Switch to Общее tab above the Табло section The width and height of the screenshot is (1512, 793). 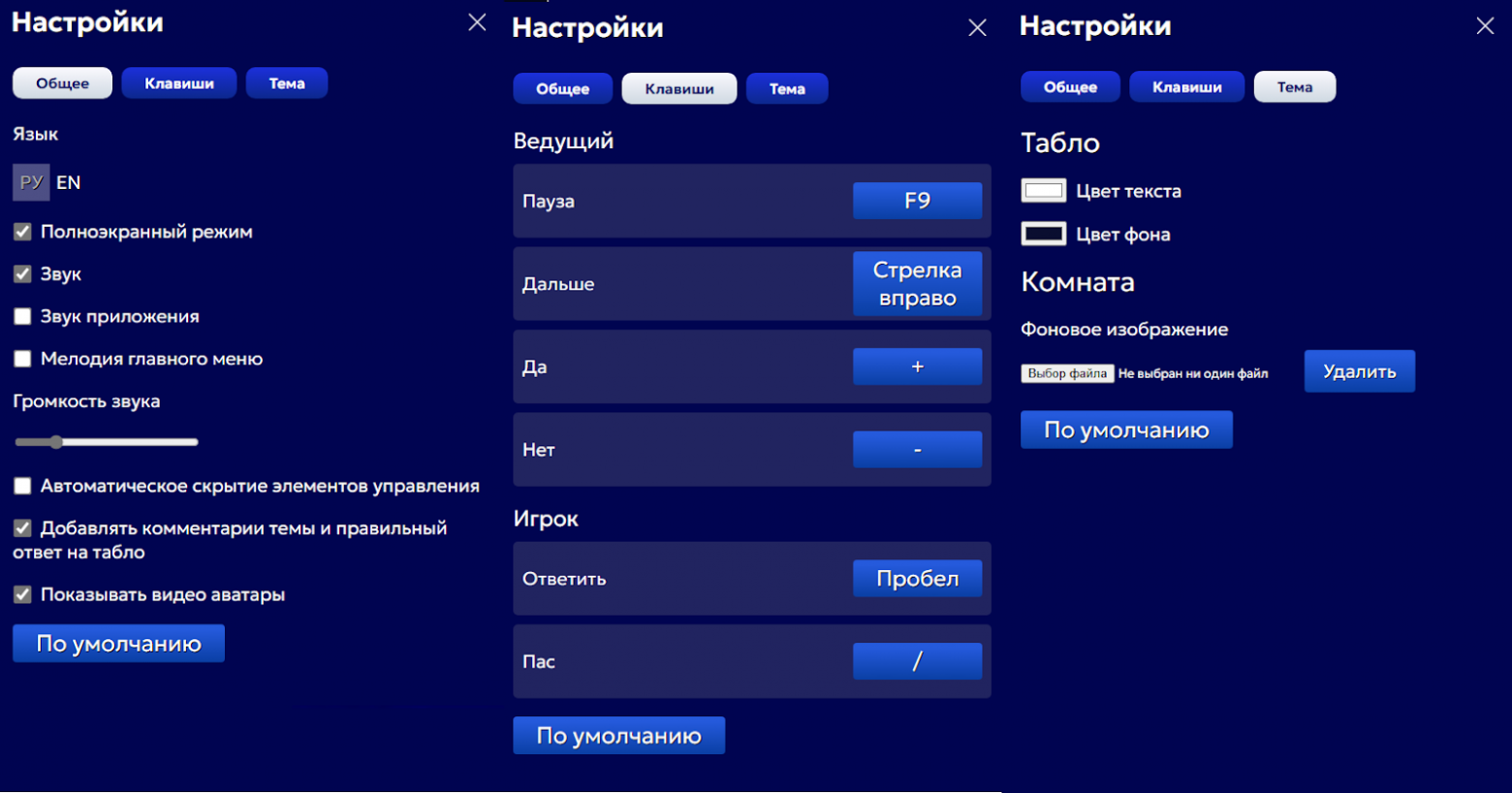click(x=1070, y=86)
